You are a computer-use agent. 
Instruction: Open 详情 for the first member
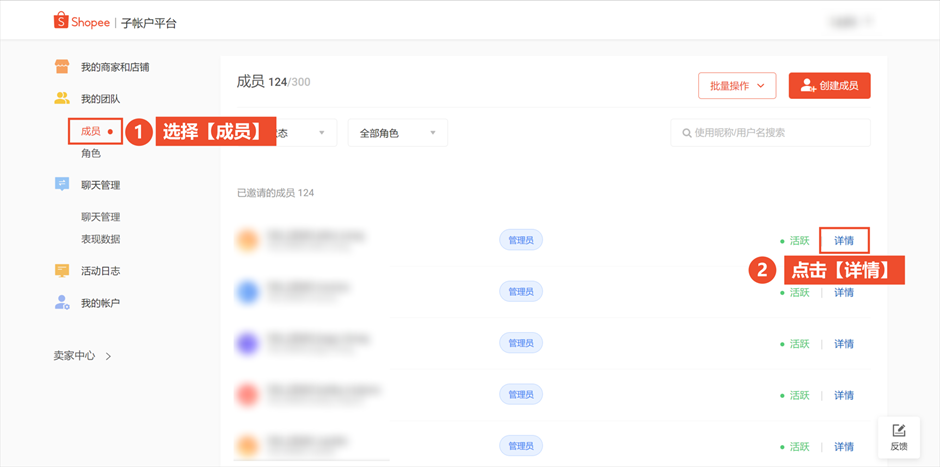[x=844, y=240]
